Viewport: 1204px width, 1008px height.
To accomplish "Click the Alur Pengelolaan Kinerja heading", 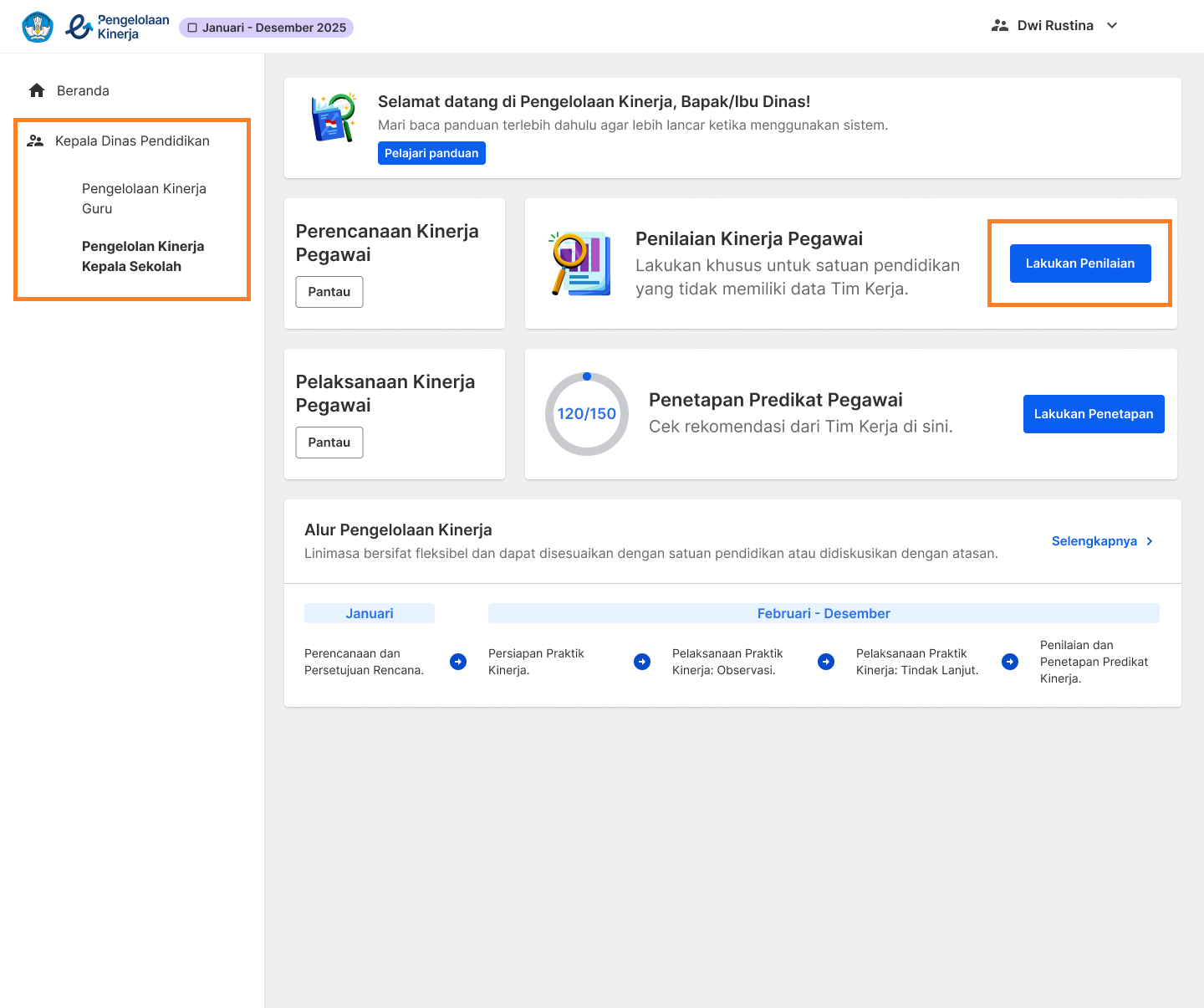I will [398, 530].
